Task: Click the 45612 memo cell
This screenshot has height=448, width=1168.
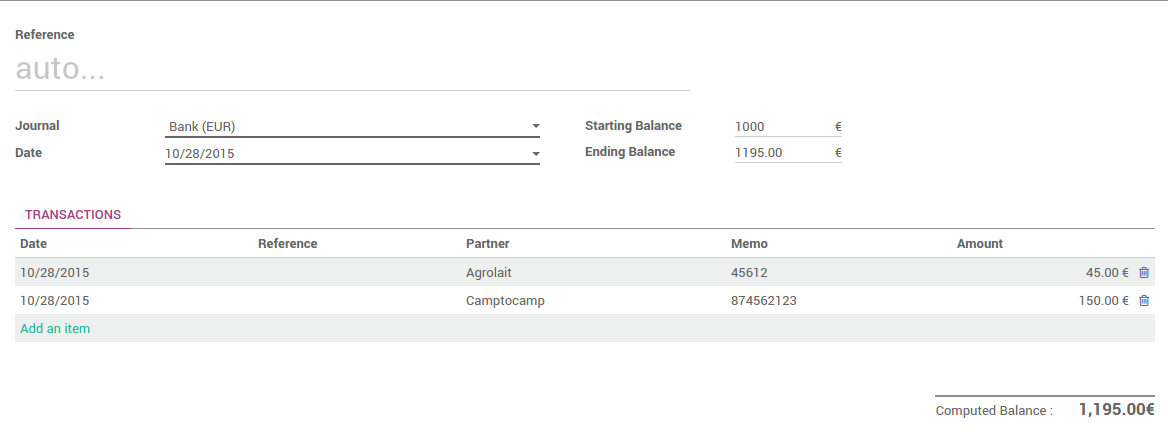Action: pos(750,272)
